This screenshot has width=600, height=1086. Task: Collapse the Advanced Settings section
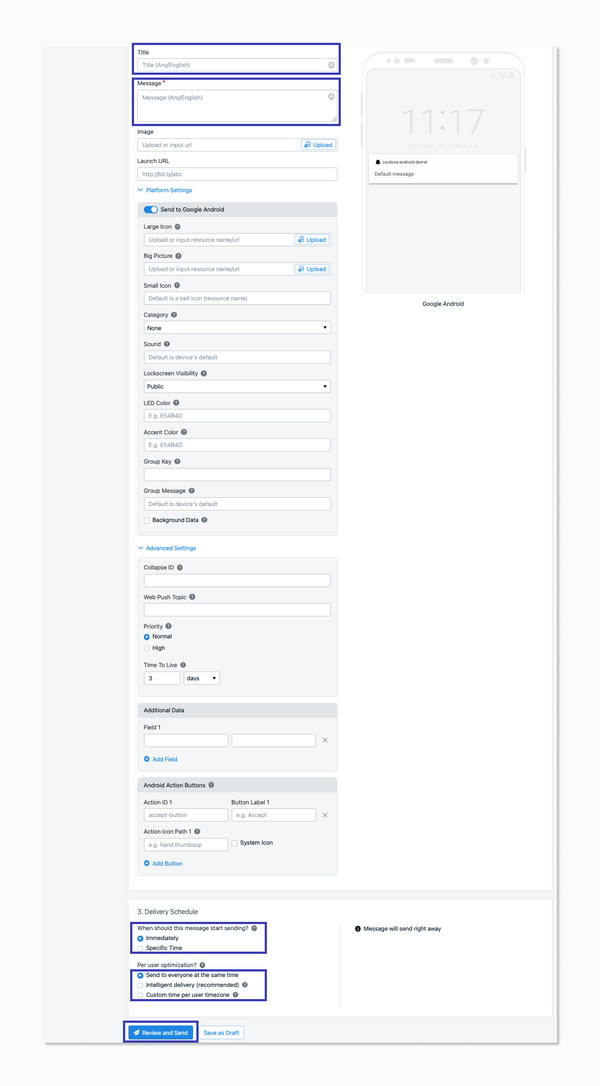click(168, 548)
